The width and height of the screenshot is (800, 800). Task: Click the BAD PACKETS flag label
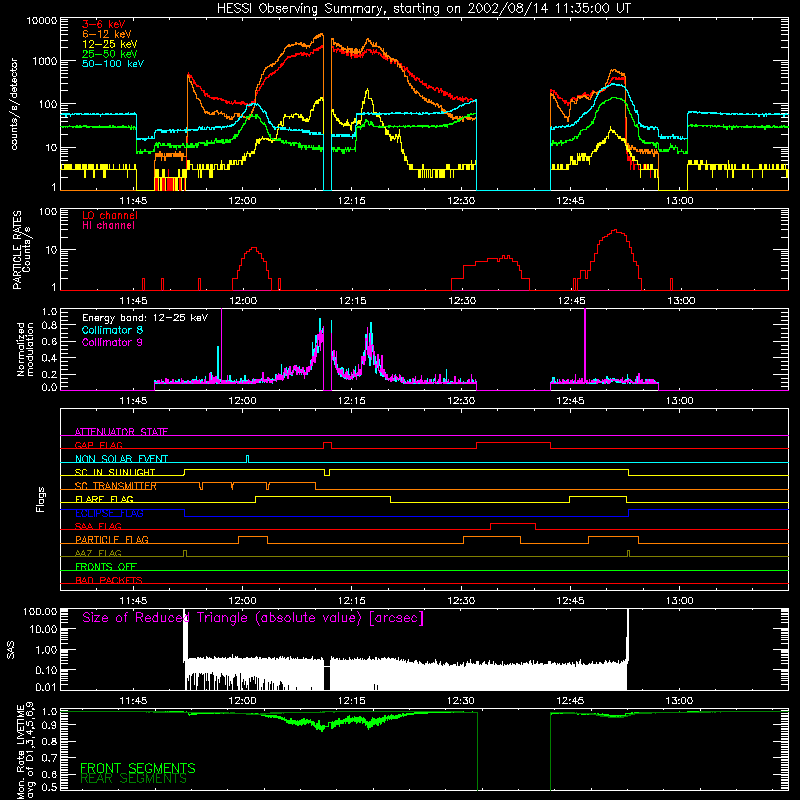[109, 580]
